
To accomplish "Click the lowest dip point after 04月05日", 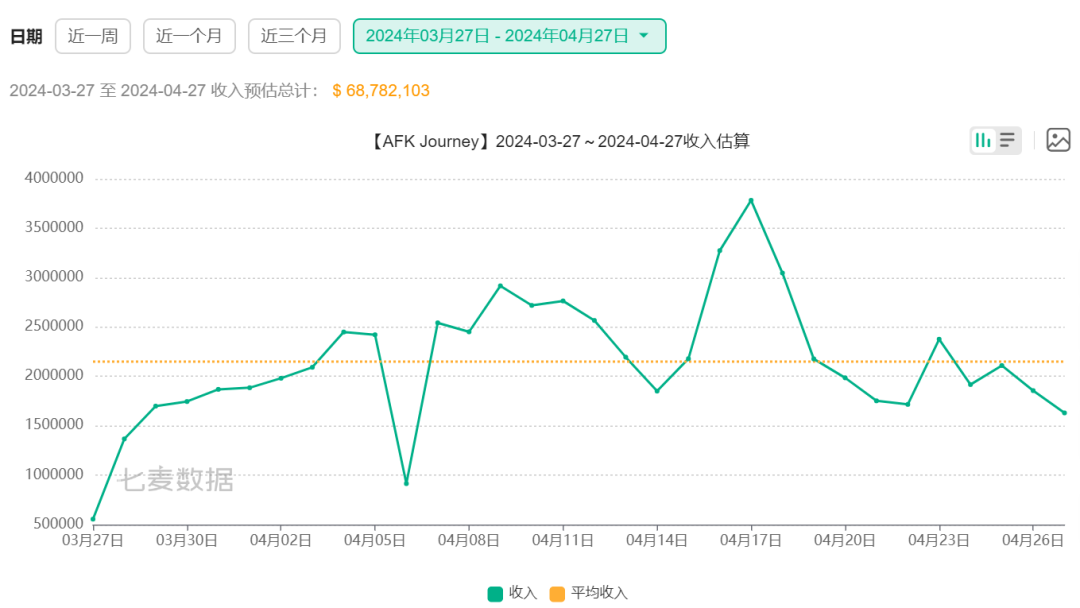I will click(x=406, y=483).
